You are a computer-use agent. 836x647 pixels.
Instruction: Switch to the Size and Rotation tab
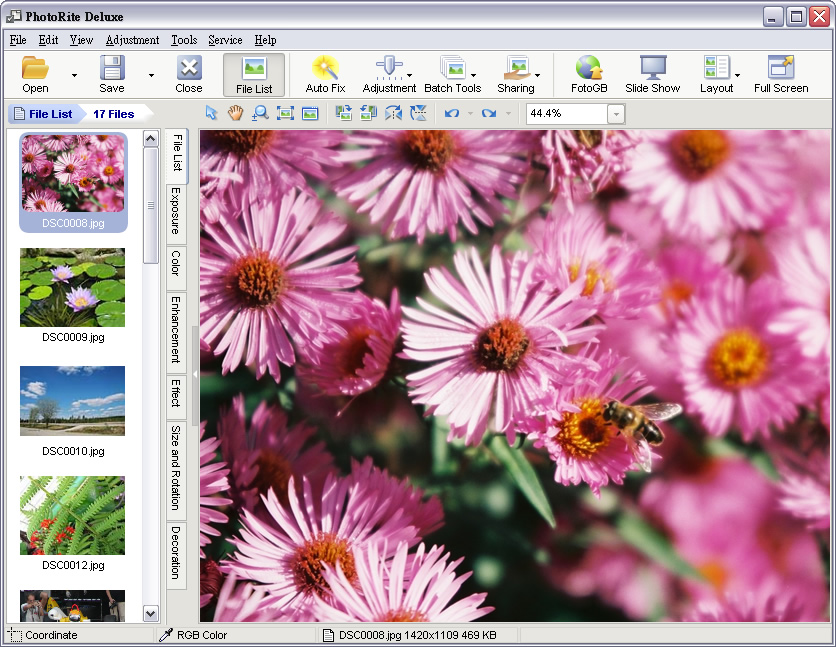(176, 467)
